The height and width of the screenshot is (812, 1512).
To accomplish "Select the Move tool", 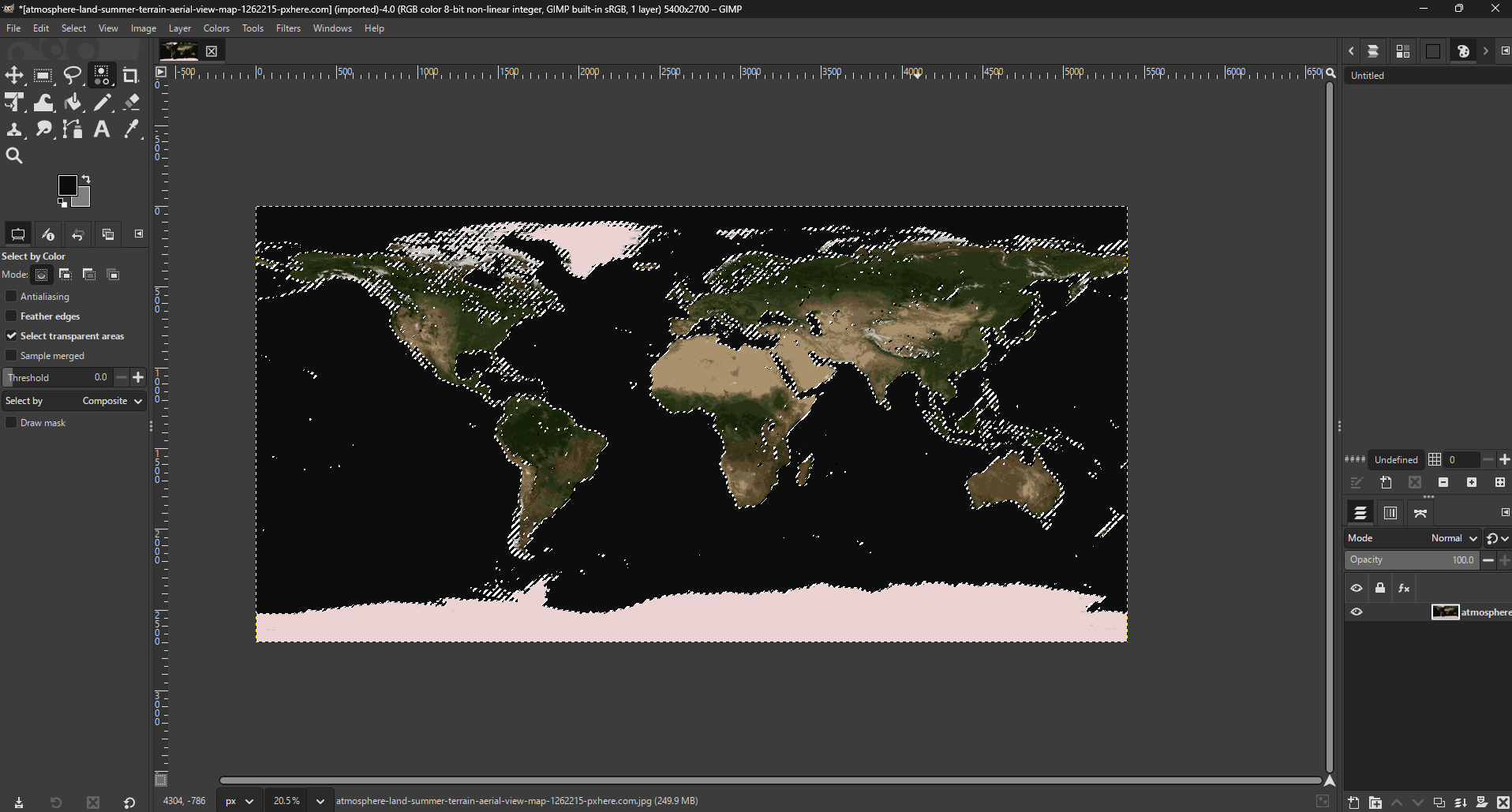I will (x=14, y=76).
